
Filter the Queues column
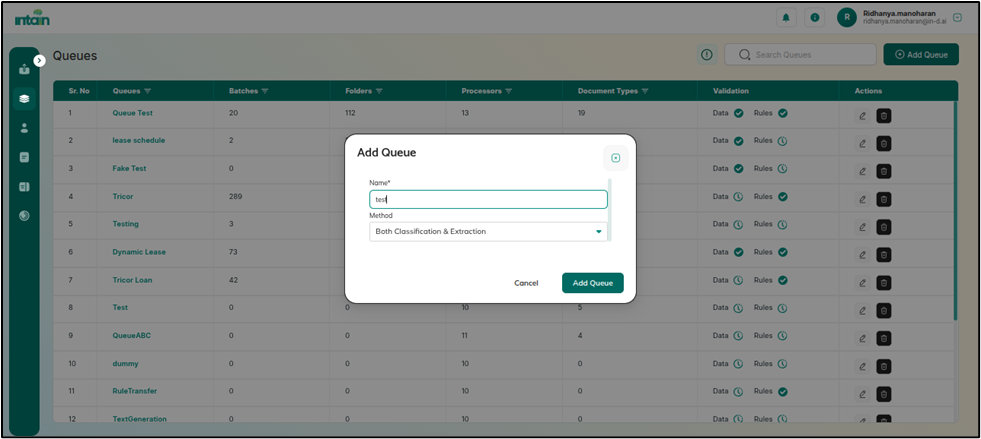[x=149, y=91]
